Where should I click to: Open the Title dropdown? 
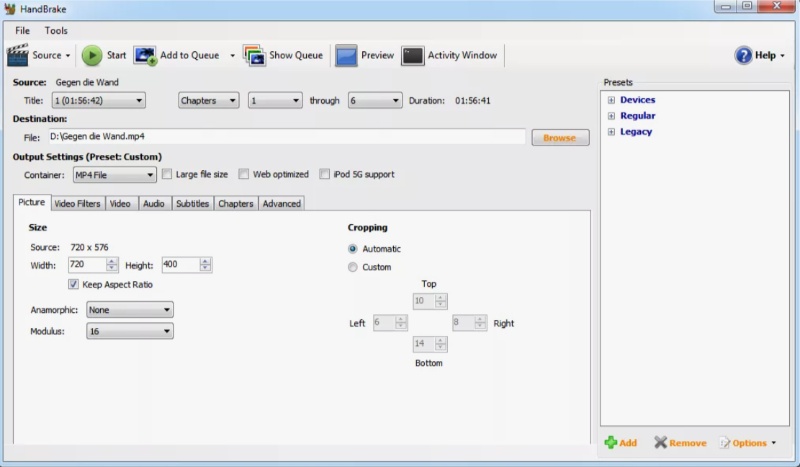pos(98,101)
